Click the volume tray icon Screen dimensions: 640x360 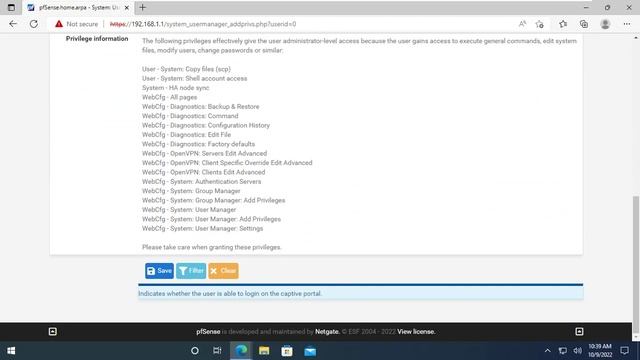577,351
